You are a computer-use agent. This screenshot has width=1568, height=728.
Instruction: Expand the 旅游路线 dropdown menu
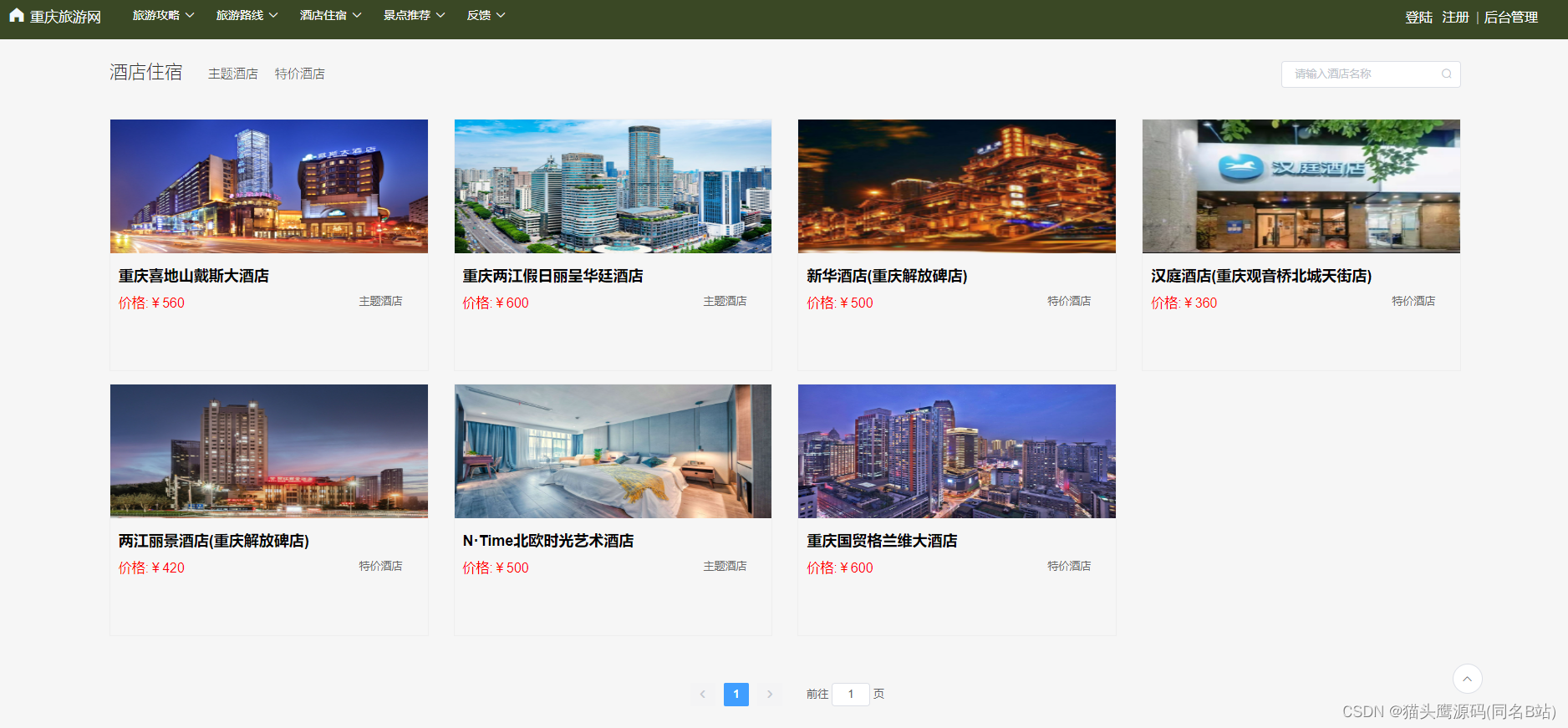pyautogui.click(x=247, y=15)
